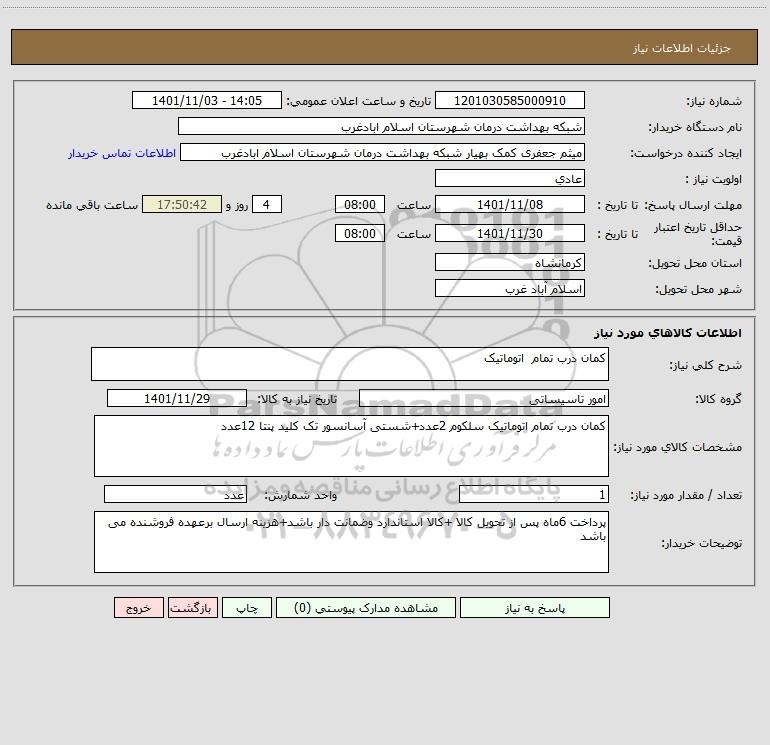Open مشاهده مدارک پیوستی (0) button
770x745 pixels.
(366, 607)
